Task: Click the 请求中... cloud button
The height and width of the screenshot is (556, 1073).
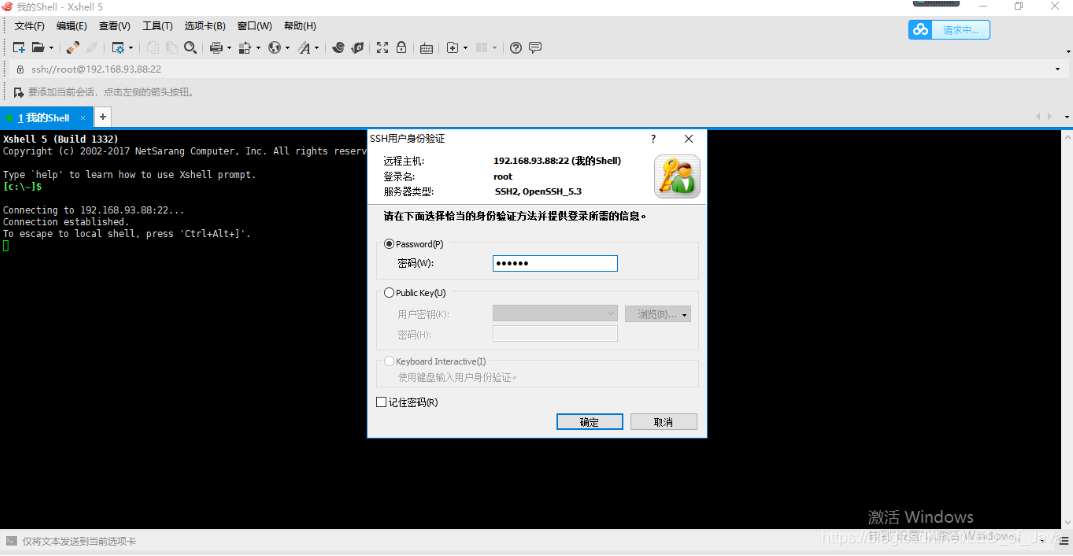Action: pyautogui.click(x=948, y=29)
